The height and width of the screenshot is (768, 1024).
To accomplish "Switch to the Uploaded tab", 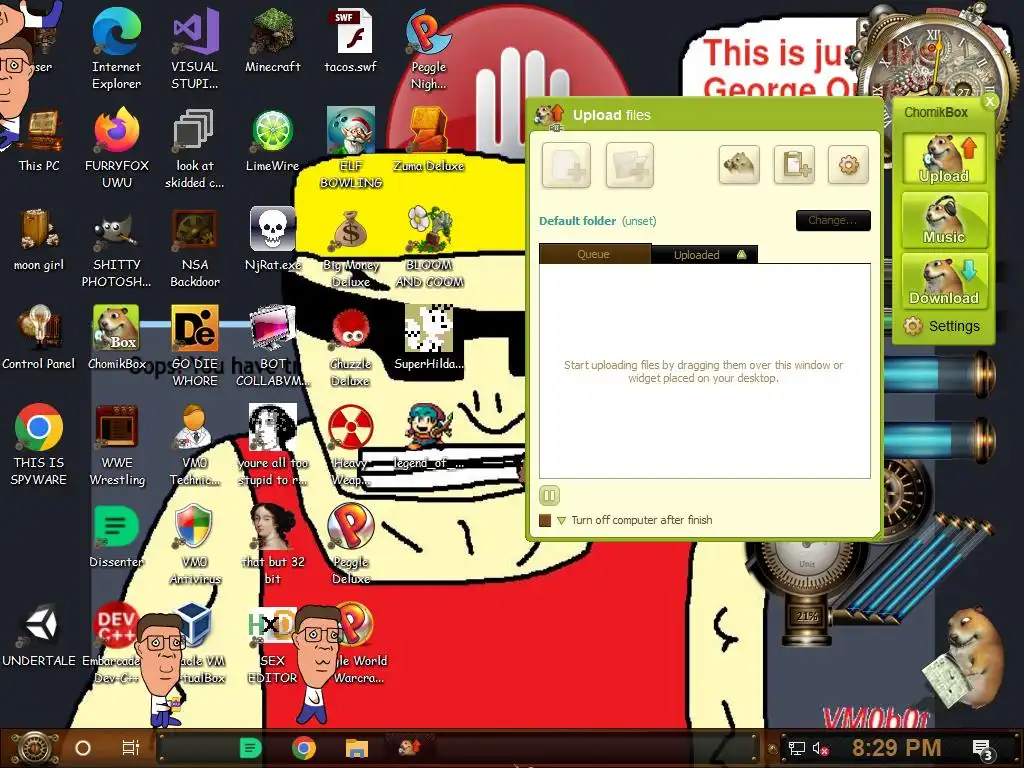I will tap(704, 255).
